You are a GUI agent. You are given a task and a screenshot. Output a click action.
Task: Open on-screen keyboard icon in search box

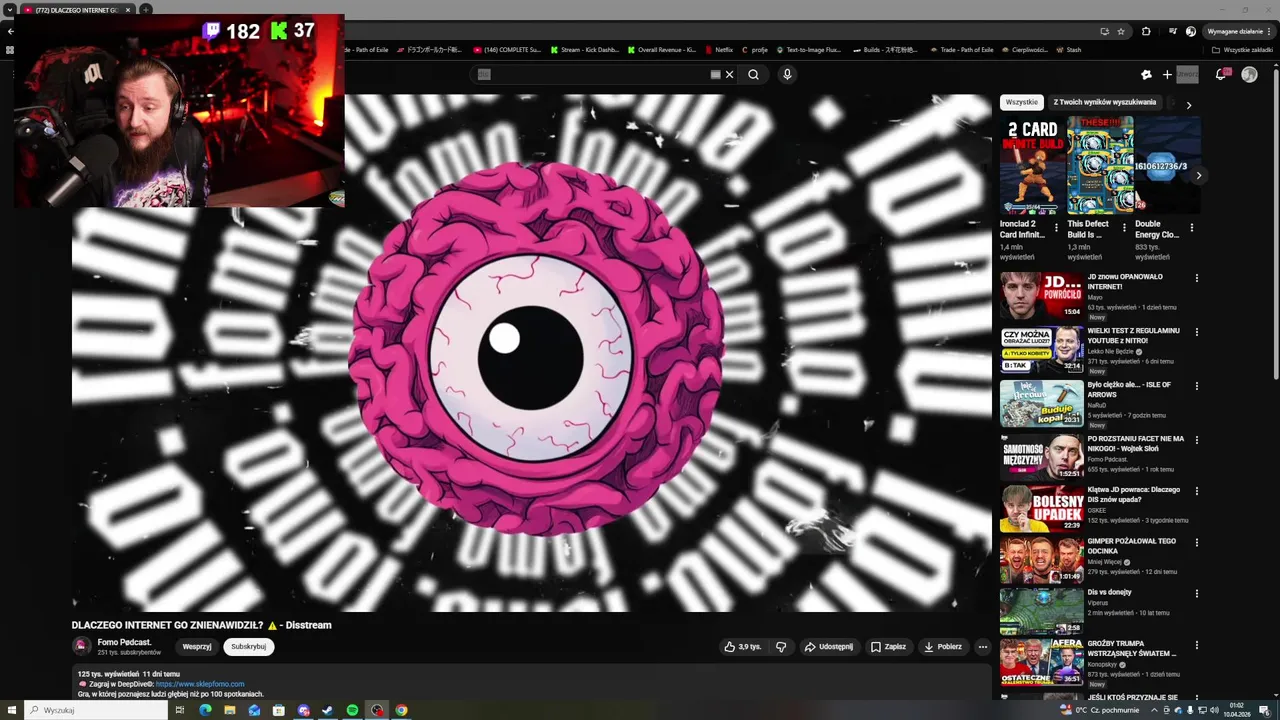(715, 74)
